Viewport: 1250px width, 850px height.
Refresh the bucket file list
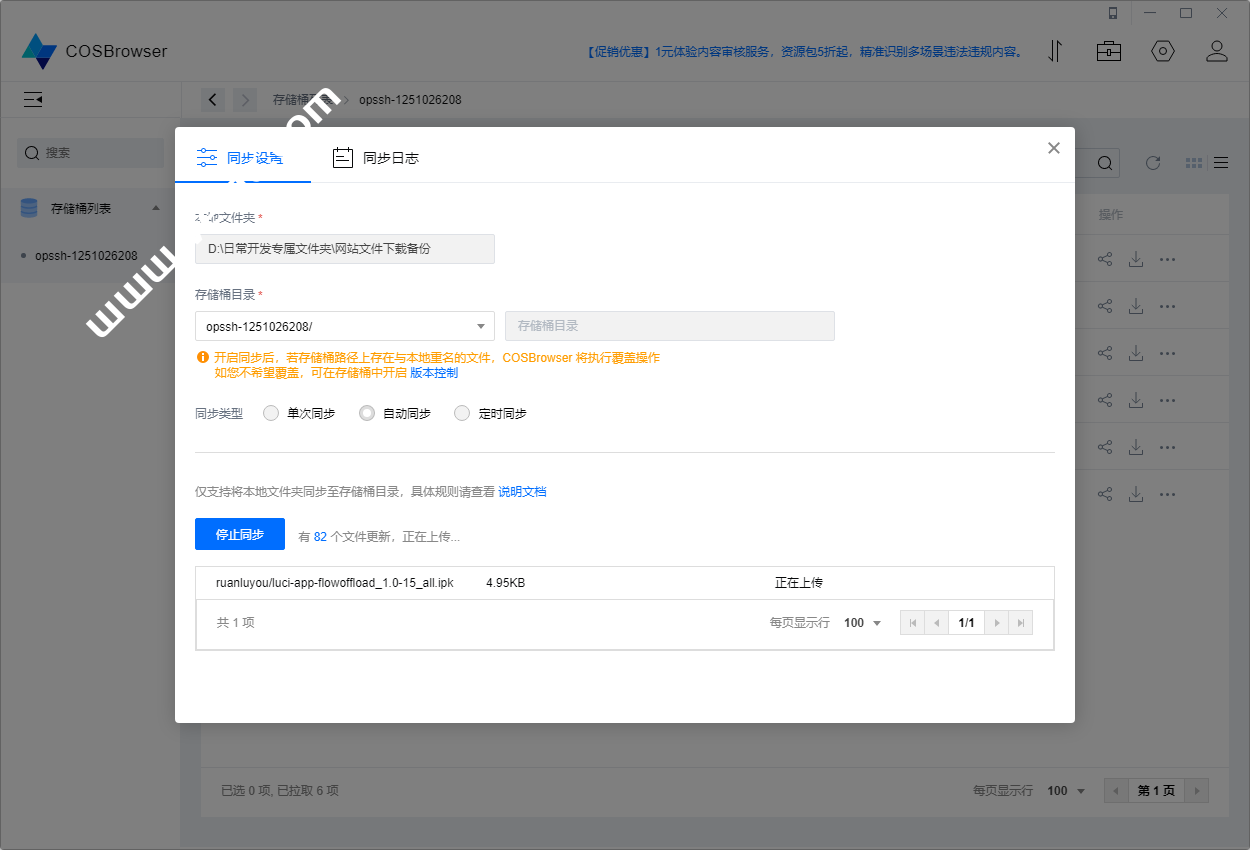point(1152,162)
